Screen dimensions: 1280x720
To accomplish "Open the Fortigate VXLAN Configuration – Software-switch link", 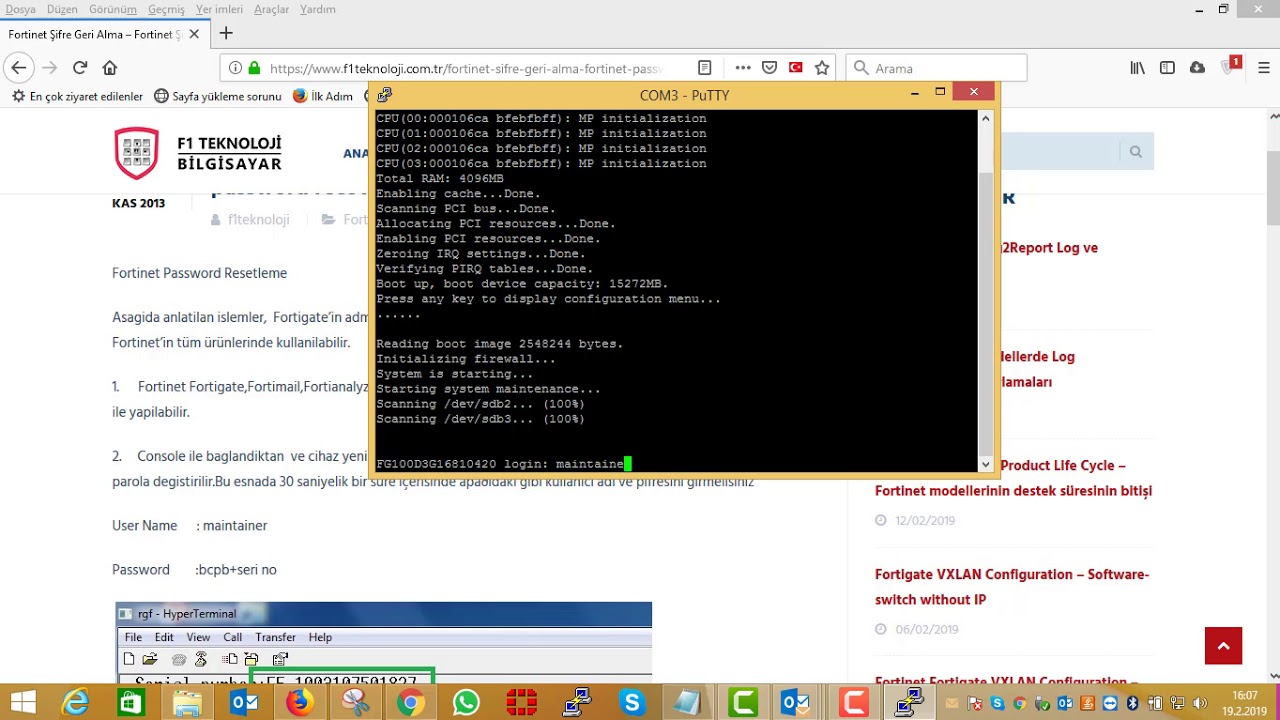I will coord(1012,587).
